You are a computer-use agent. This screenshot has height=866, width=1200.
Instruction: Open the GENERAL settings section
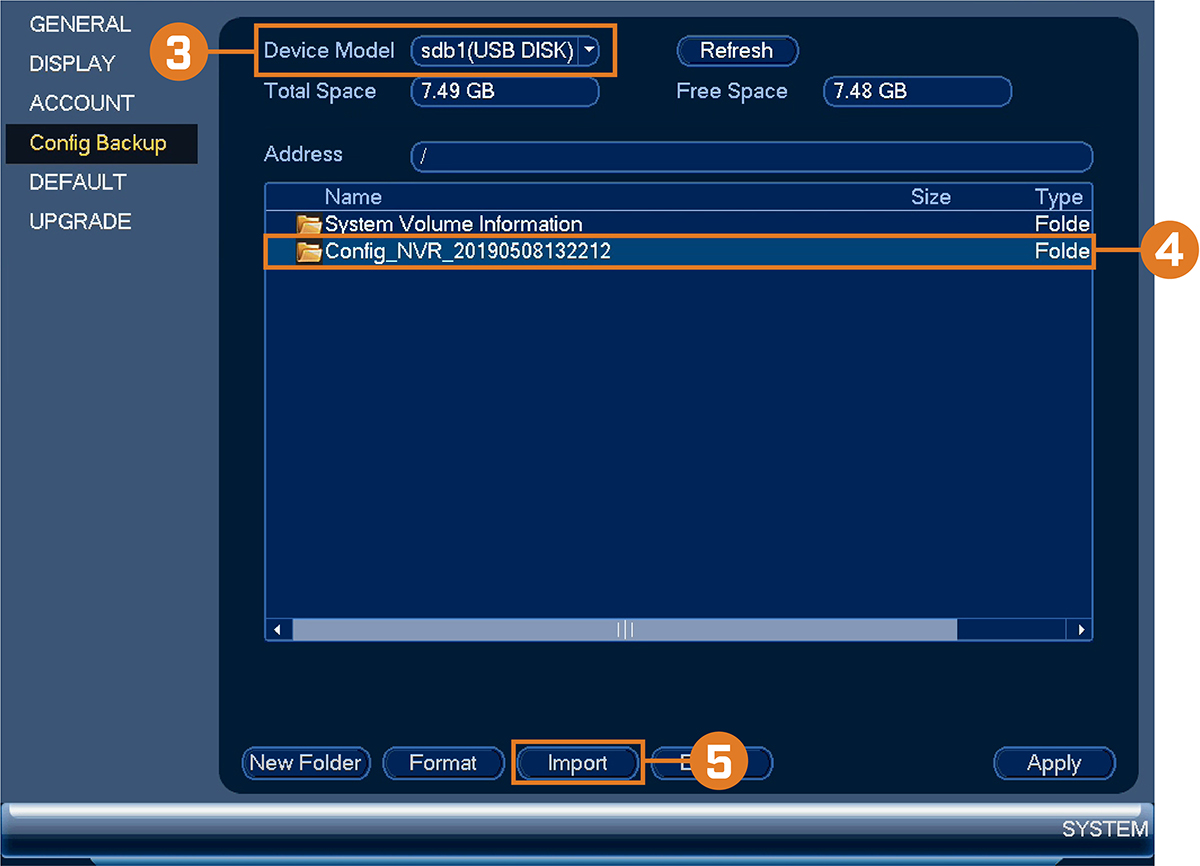(80, 24)
